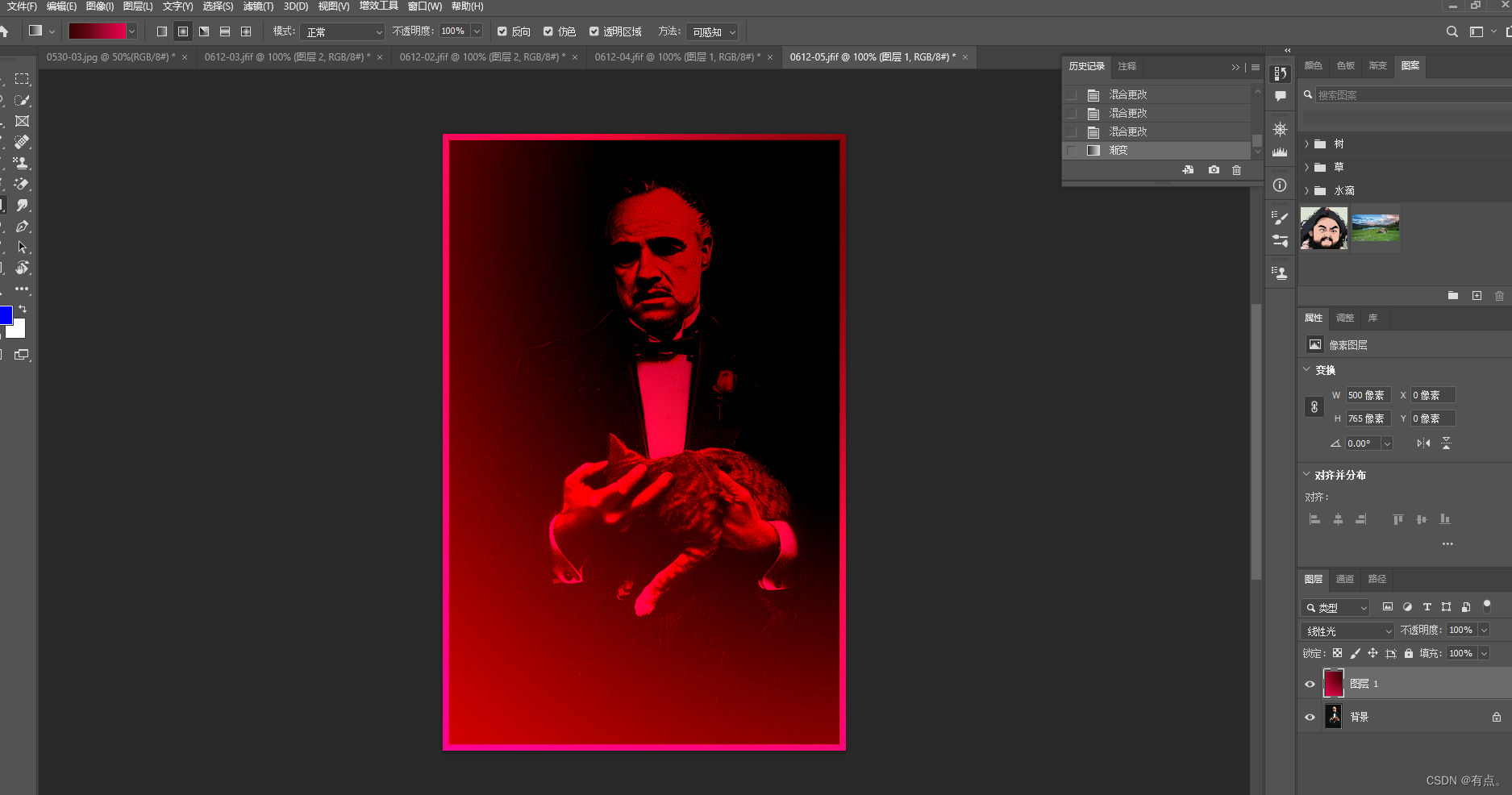Collapse the 对齐并分布 section
Screen dimensions: 1512x795
pos(1306,474)
